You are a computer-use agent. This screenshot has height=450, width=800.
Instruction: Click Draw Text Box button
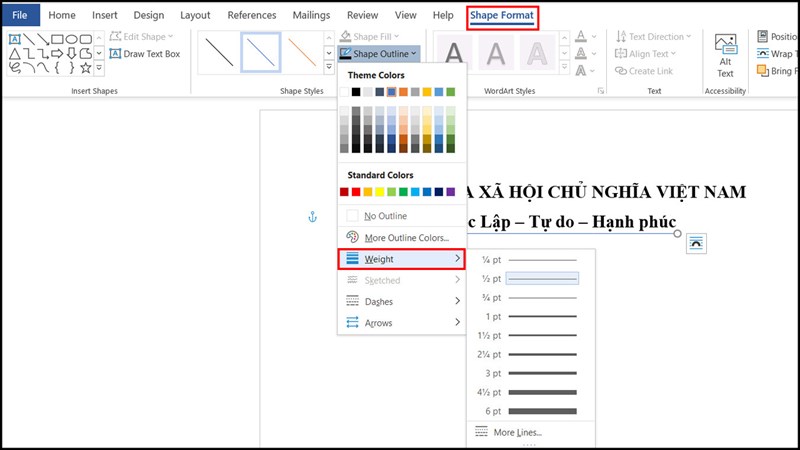145,54
